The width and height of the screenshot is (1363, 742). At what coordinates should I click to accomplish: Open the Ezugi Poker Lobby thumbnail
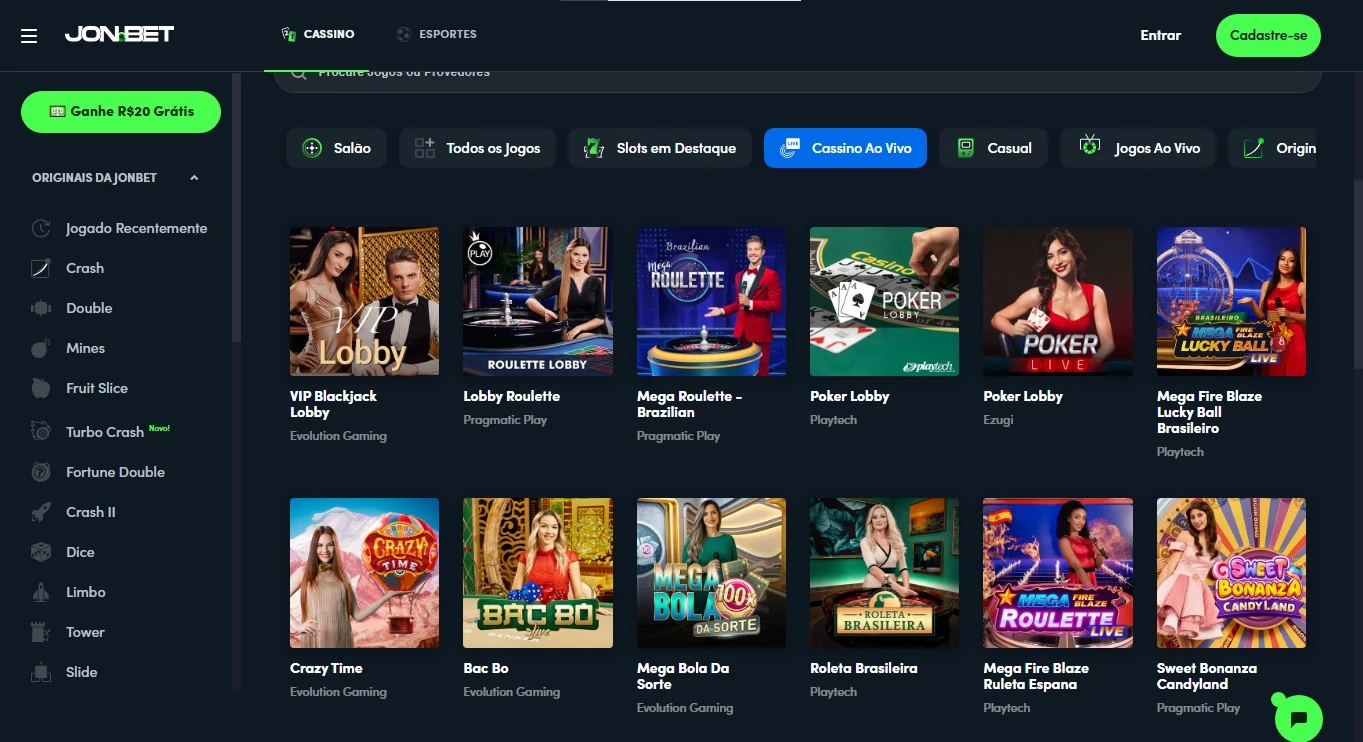click(1058, 301)
